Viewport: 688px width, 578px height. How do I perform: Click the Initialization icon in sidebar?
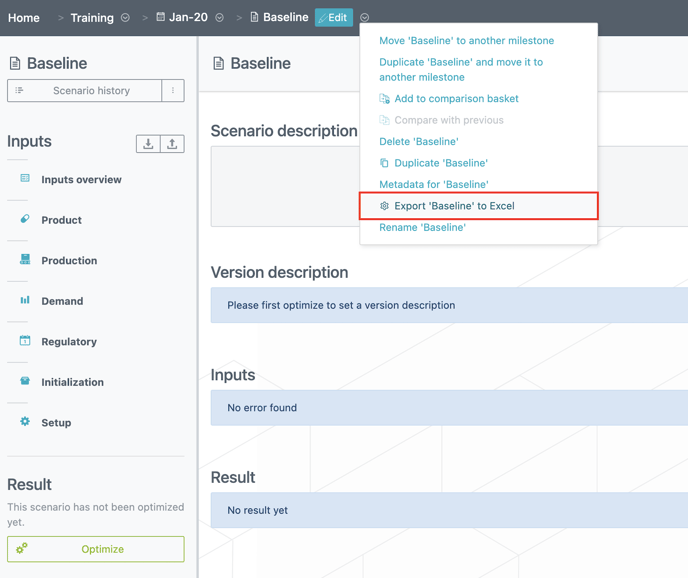(25, 381)
